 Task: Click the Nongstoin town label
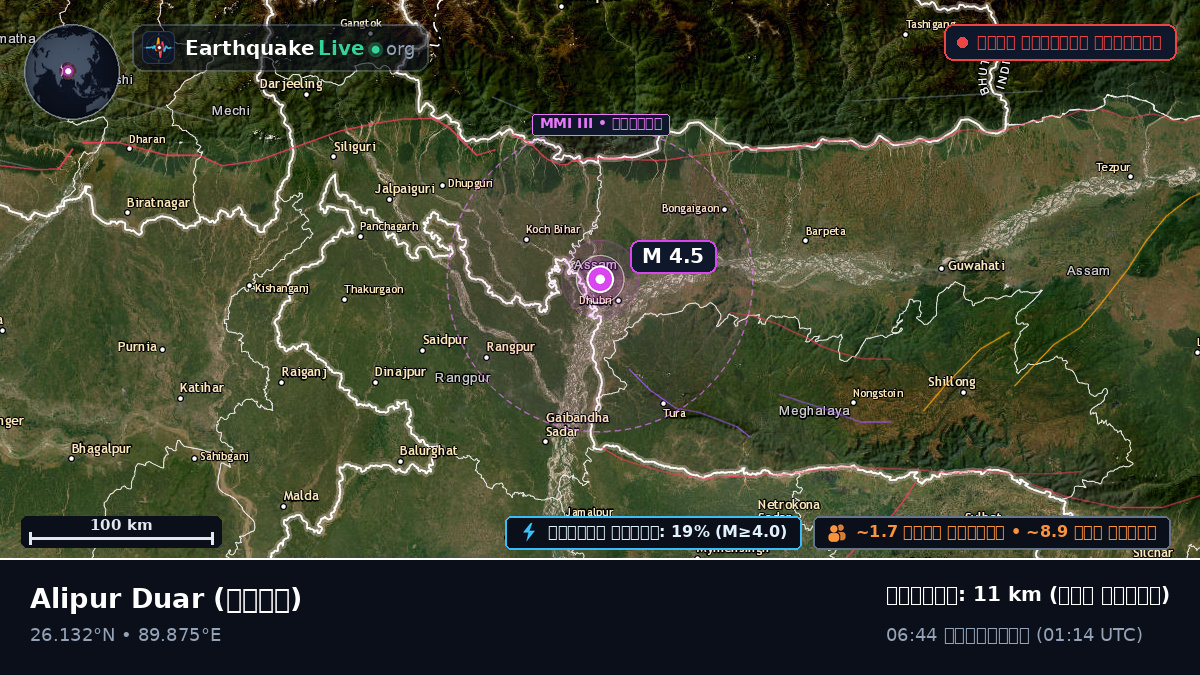pyautogui.click(x=878, y=394)
